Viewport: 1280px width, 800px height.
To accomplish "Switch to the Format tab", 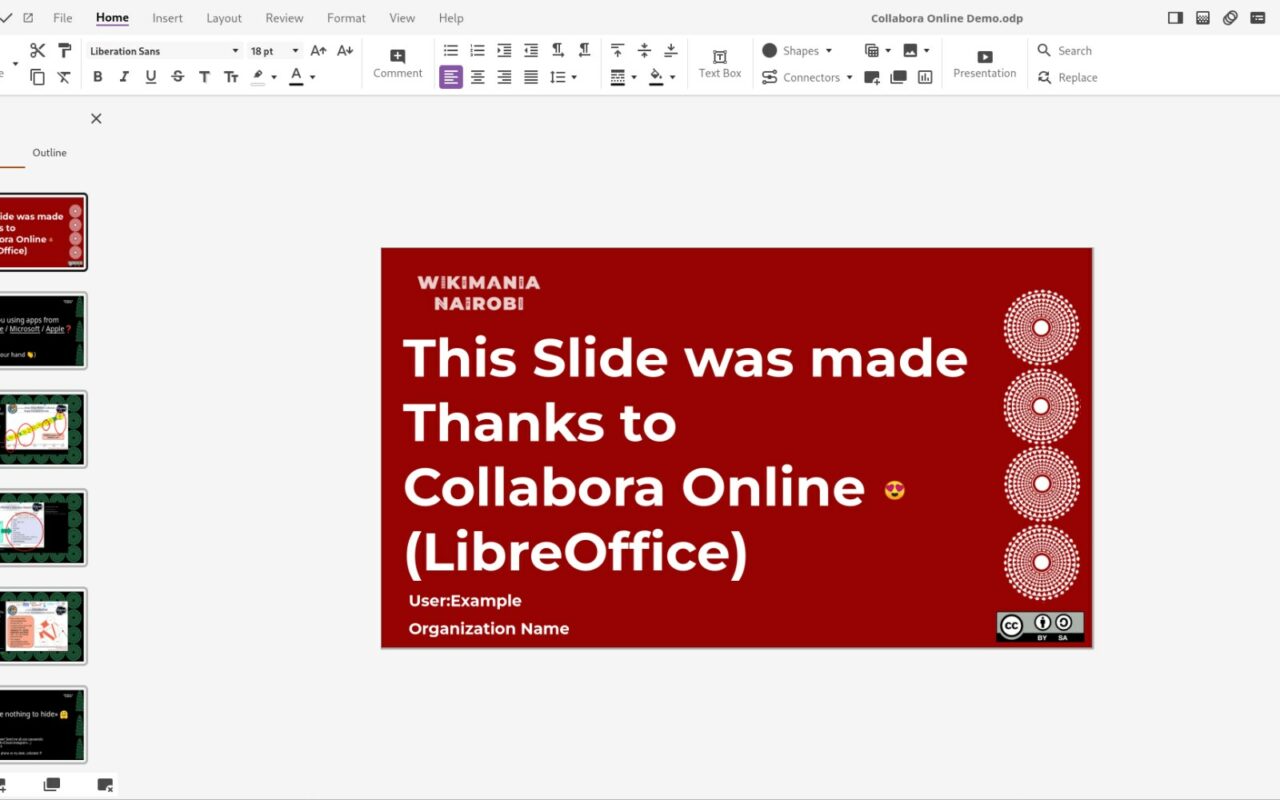I will pyautogui.click(x=346, y=18).
